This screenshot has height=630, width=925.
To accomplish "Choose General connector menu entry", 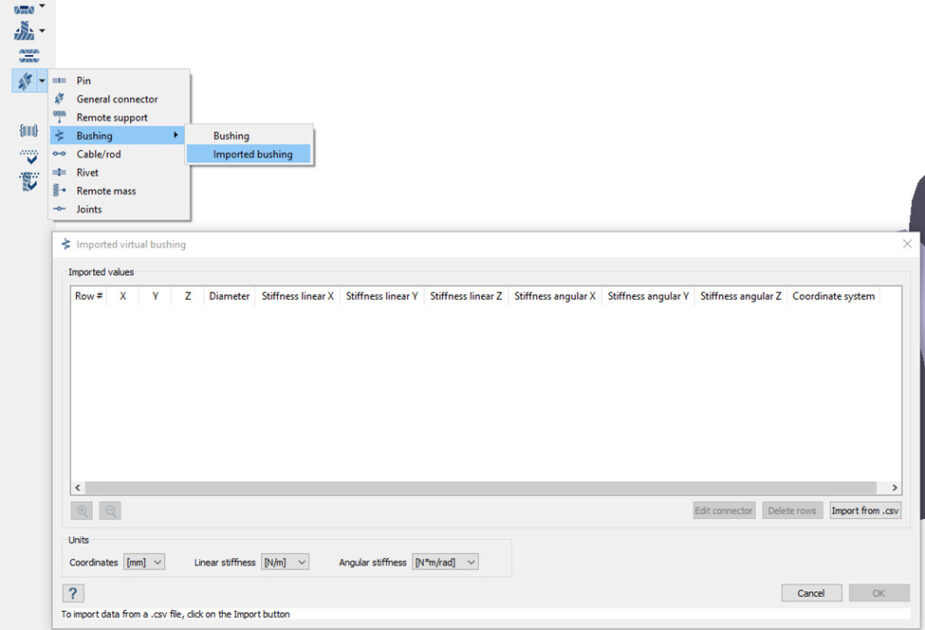I will 117,99.
